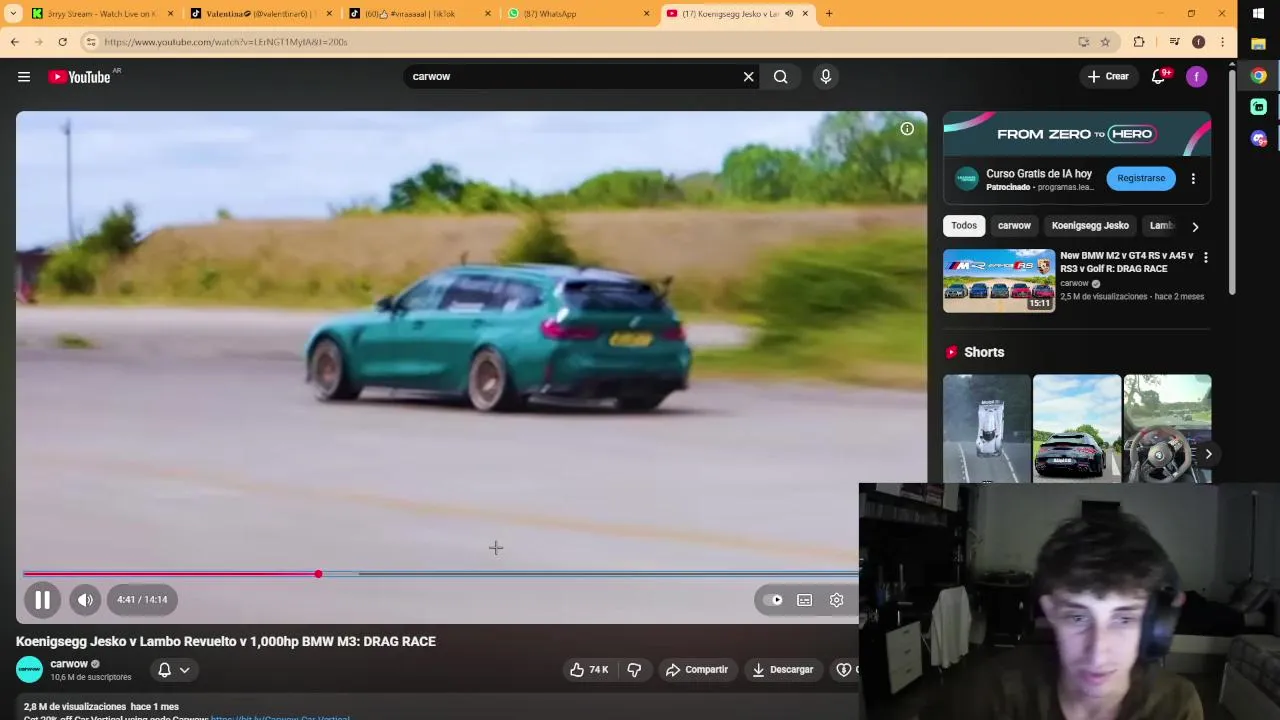
Task: Switch to the Valentina TikTok tab
Action: pyautogui.click(x=260, y=14)
